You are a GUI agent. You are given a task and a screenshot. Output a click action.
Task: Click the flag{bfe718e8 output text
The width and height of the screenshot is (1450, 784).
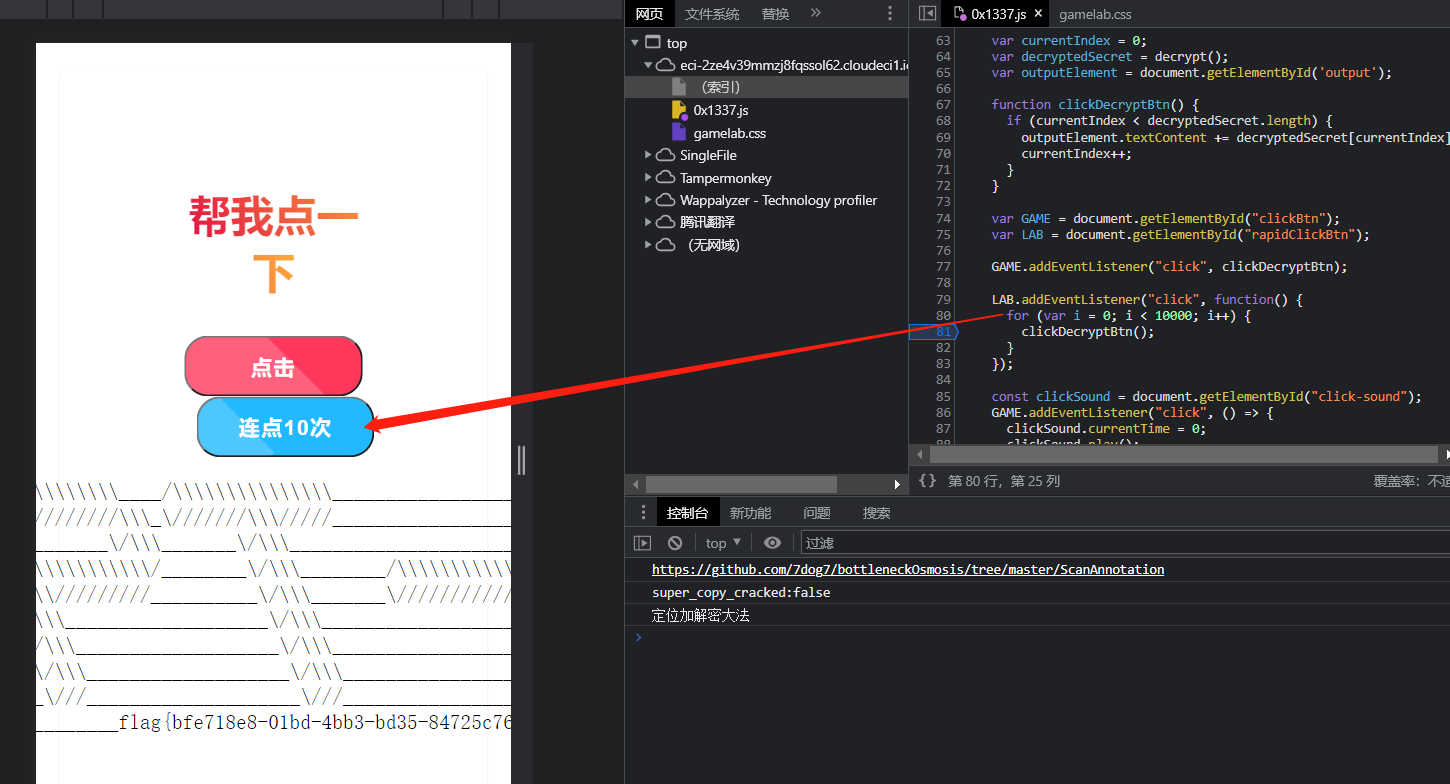click(x=315, y=722)
